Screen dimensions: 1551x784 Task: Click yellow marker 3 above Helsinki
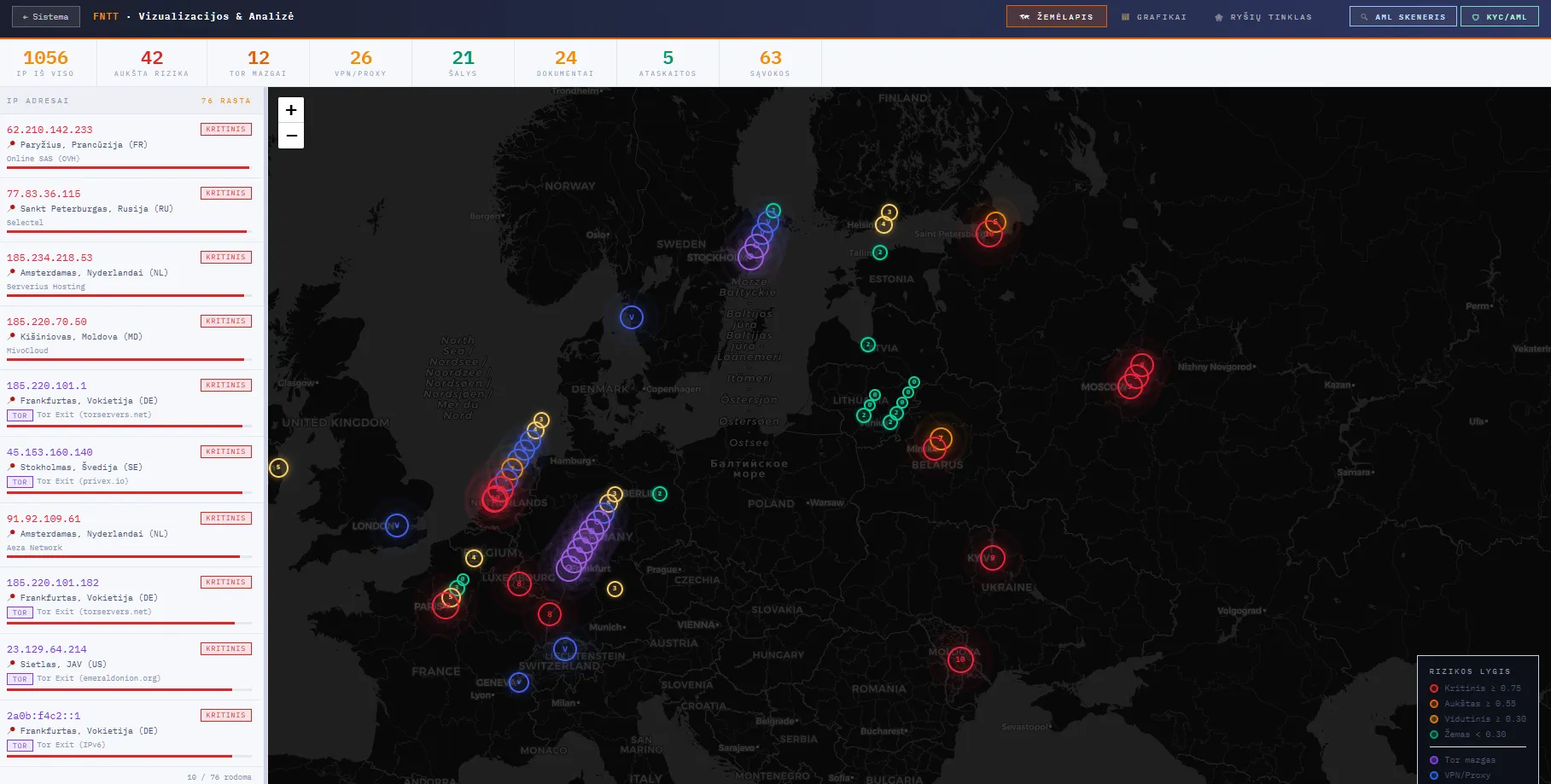pos(889,212)
